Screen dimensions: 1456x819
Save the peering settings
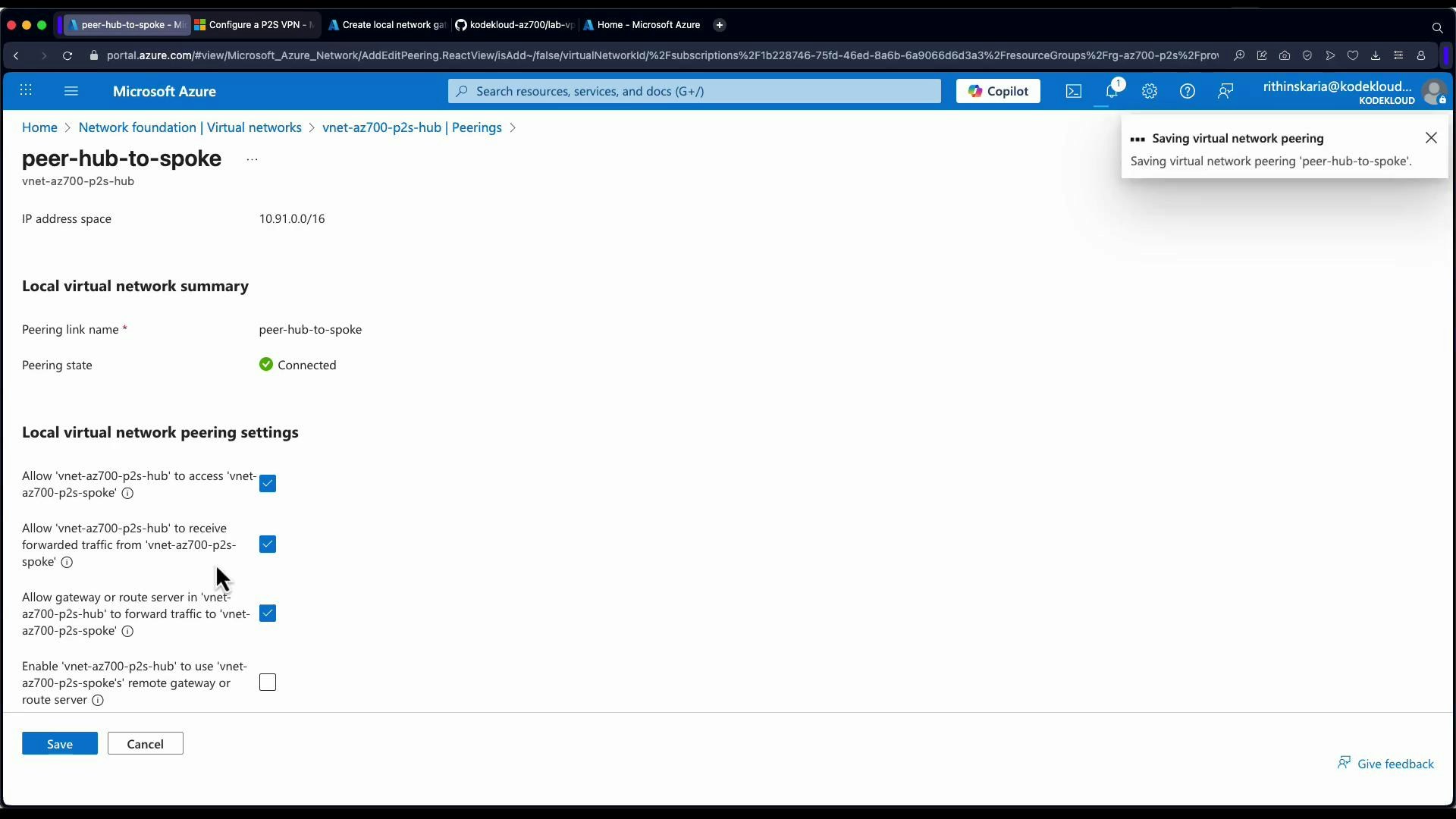pos(60,743)
